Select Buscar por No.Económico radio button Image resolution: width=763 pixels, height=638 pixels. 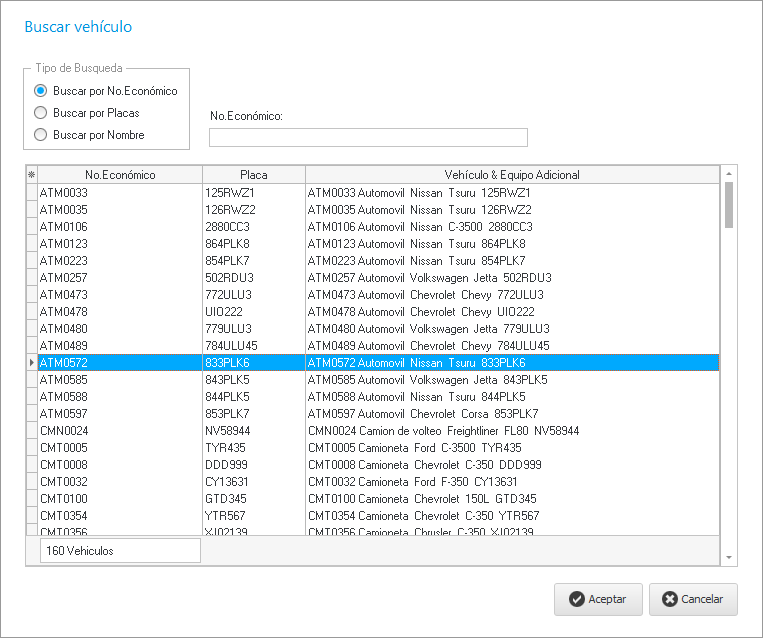tap(41, 91)
